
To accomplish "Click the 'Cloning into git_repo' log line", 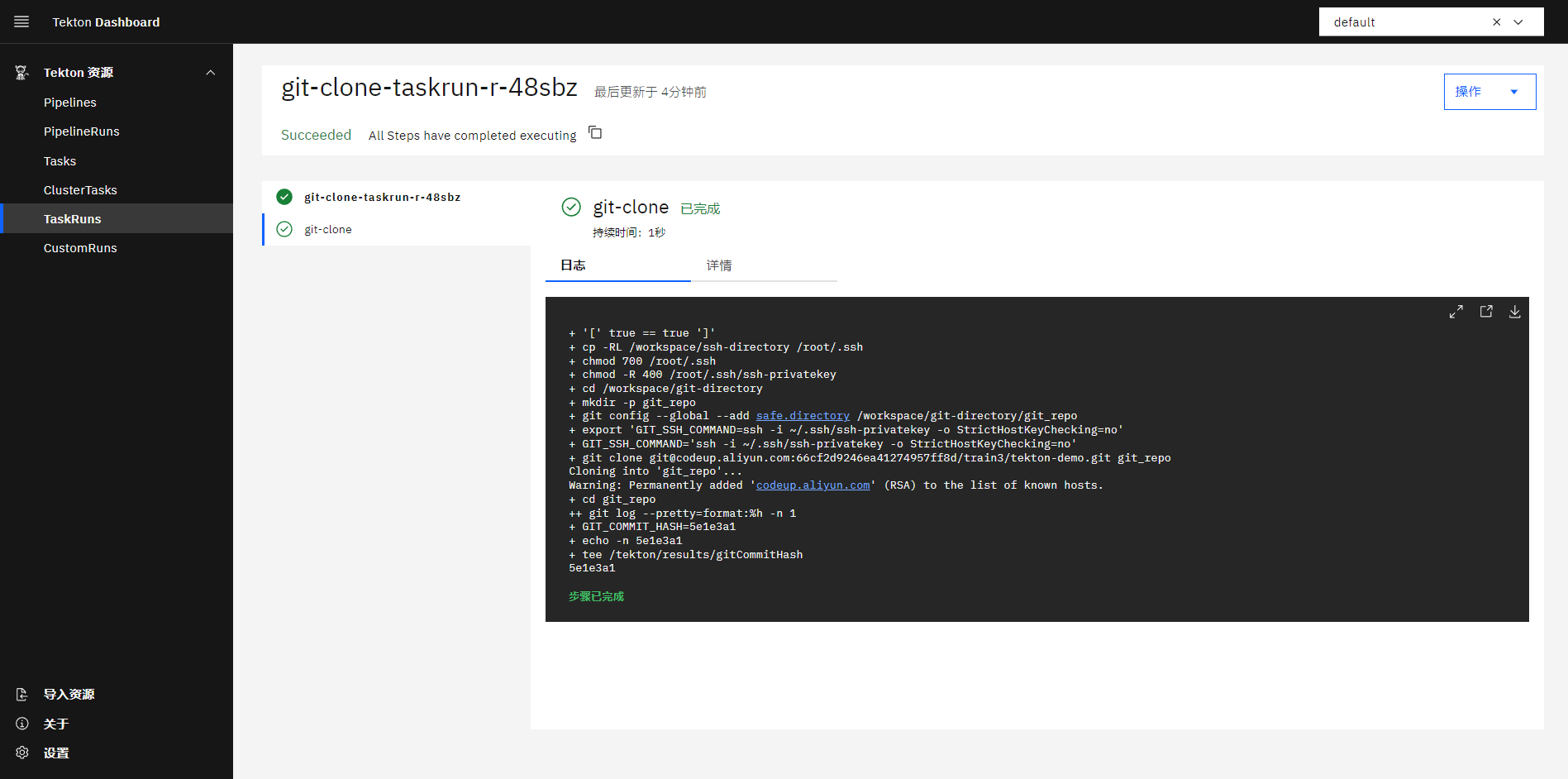I will pos(655,471).
